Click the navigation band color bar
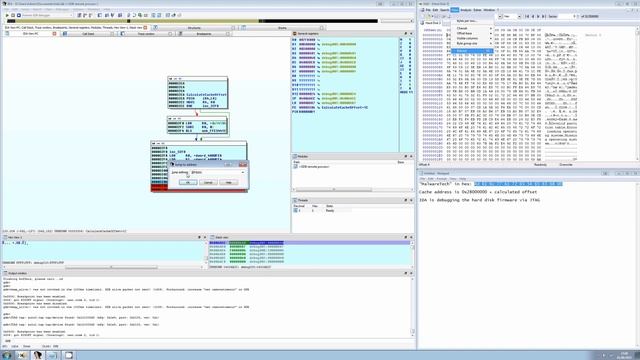Viewport: 640px width, 360px height. 192,21
